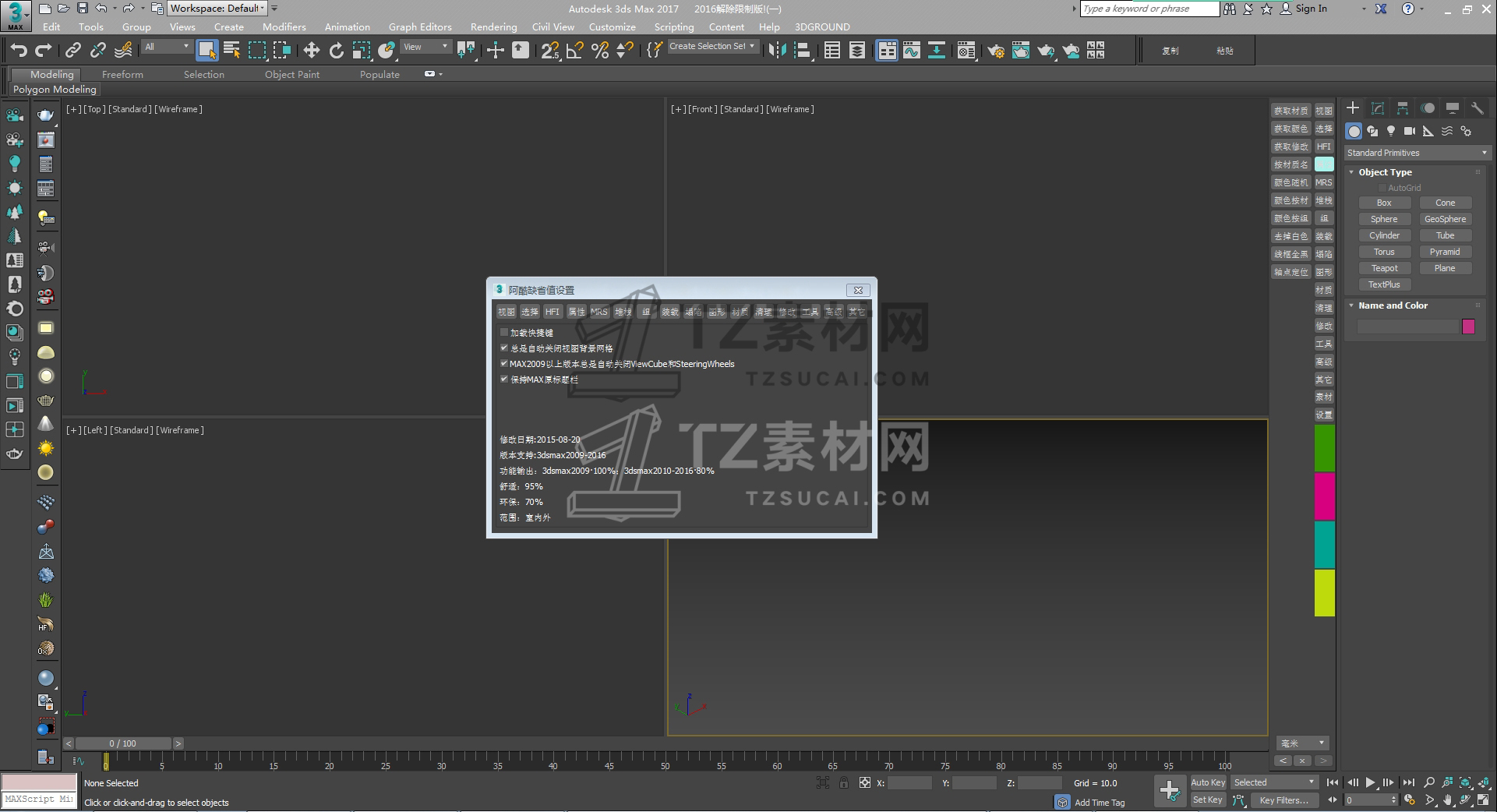Click the Undo arrow in the main toolbar

coord(19,51)
